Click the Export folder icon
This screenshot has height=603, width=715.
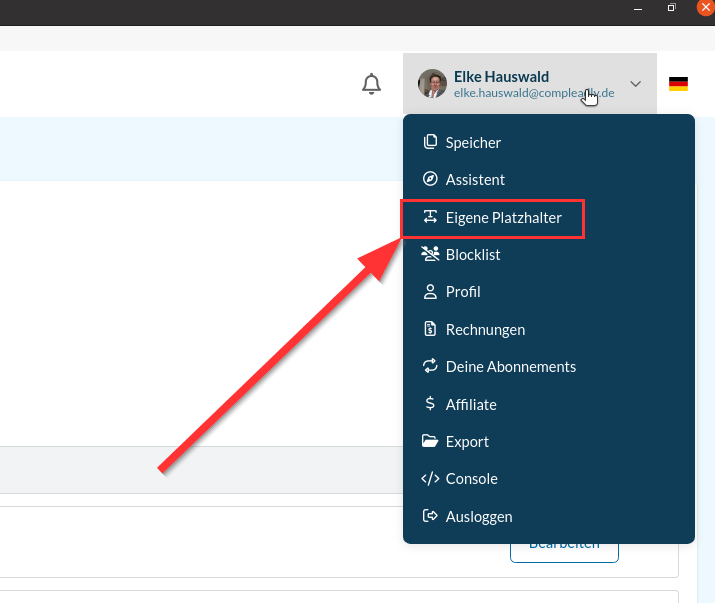[x=431, y=442]
